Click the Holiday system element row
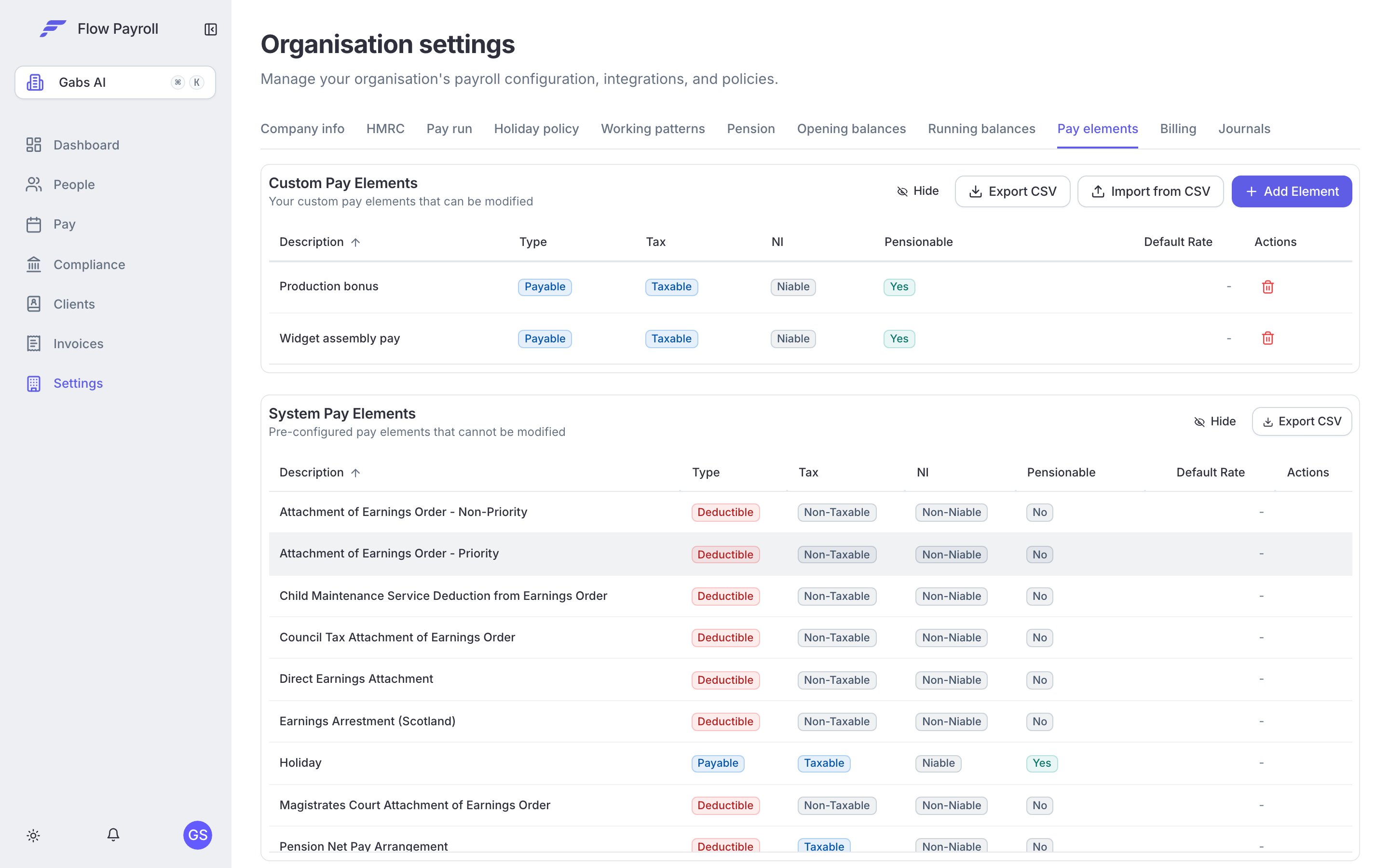Screen dimensions: 1389x868 pyautogui.click(x=810, y=763)
